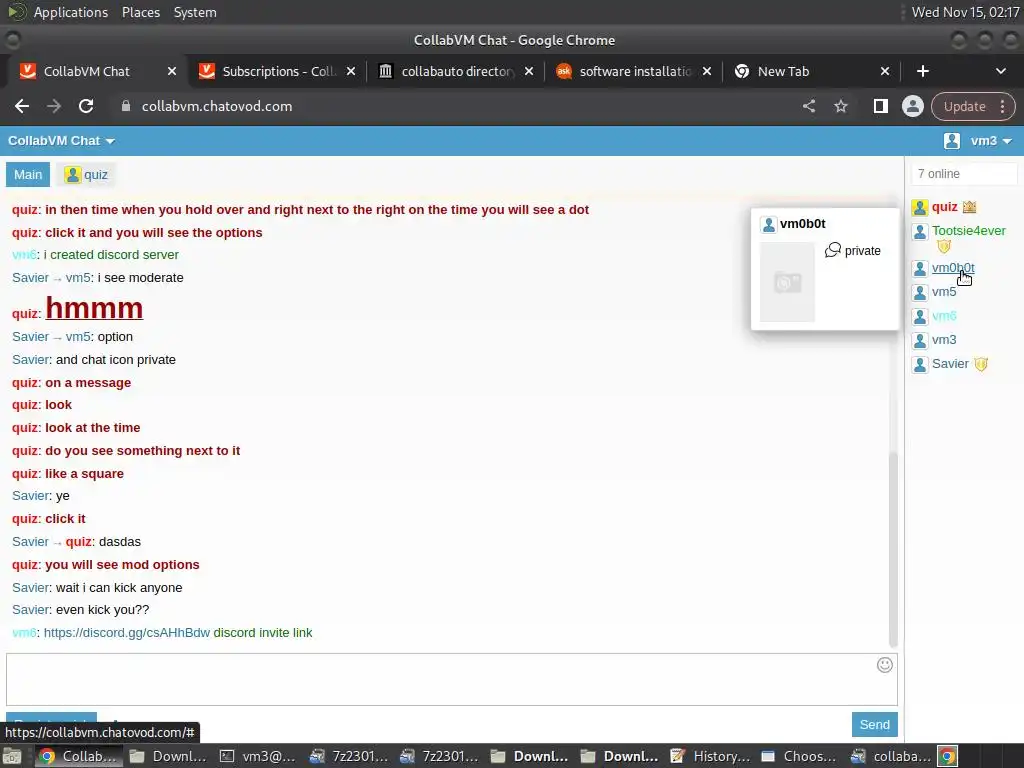This screenshot has width=1024, height=768.
Task: Open a new browser tab with plus
Action: tap(922, 71)
